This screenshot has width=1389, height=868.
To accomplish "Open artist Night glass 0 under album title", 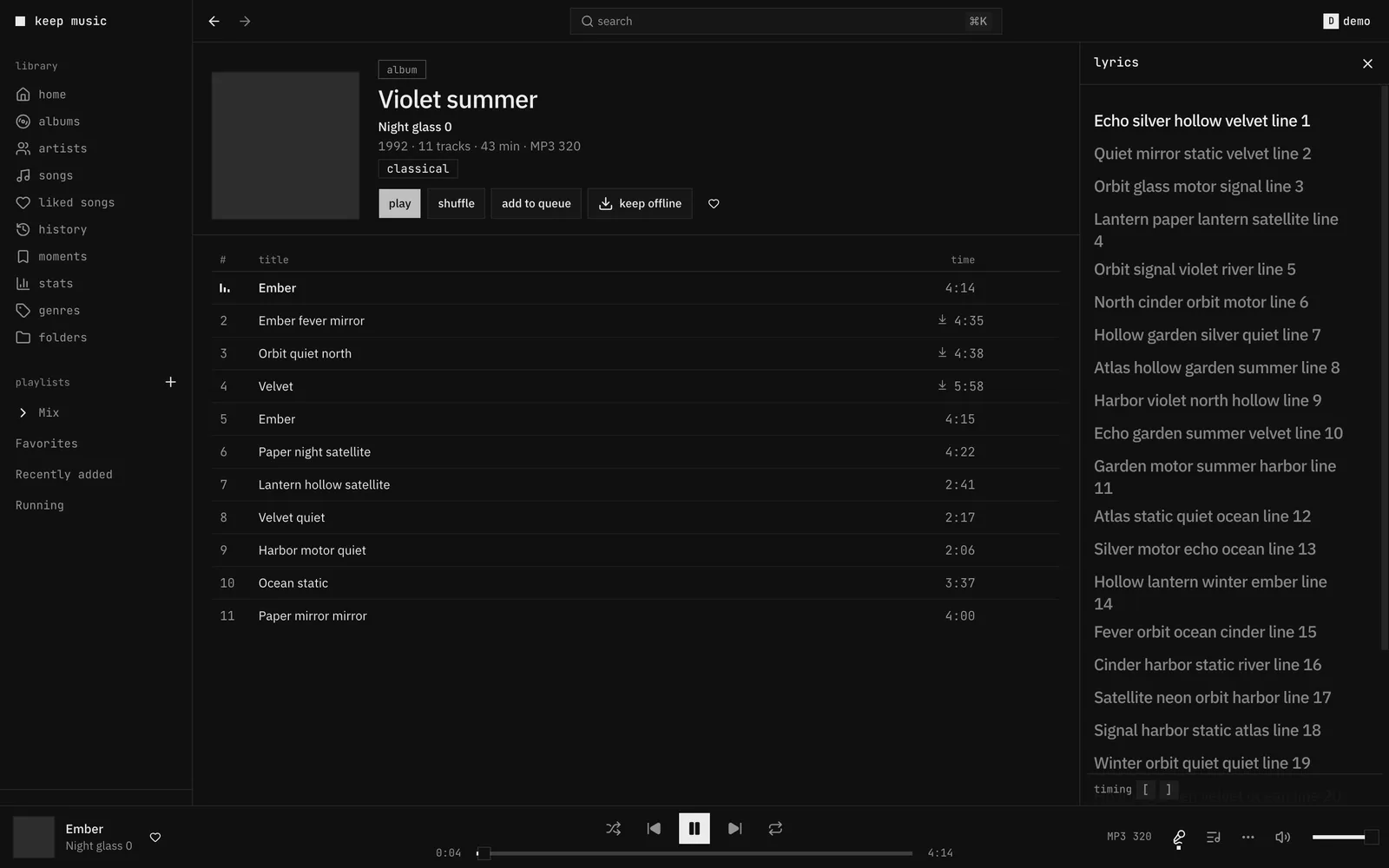I will pos(415,127).
